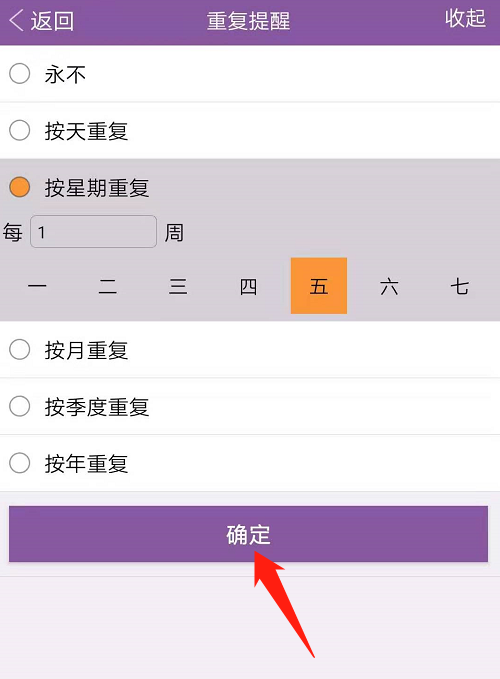Select 按季度重复 radio option
Viewport: 500px width, 679px height.
[19, 406]
